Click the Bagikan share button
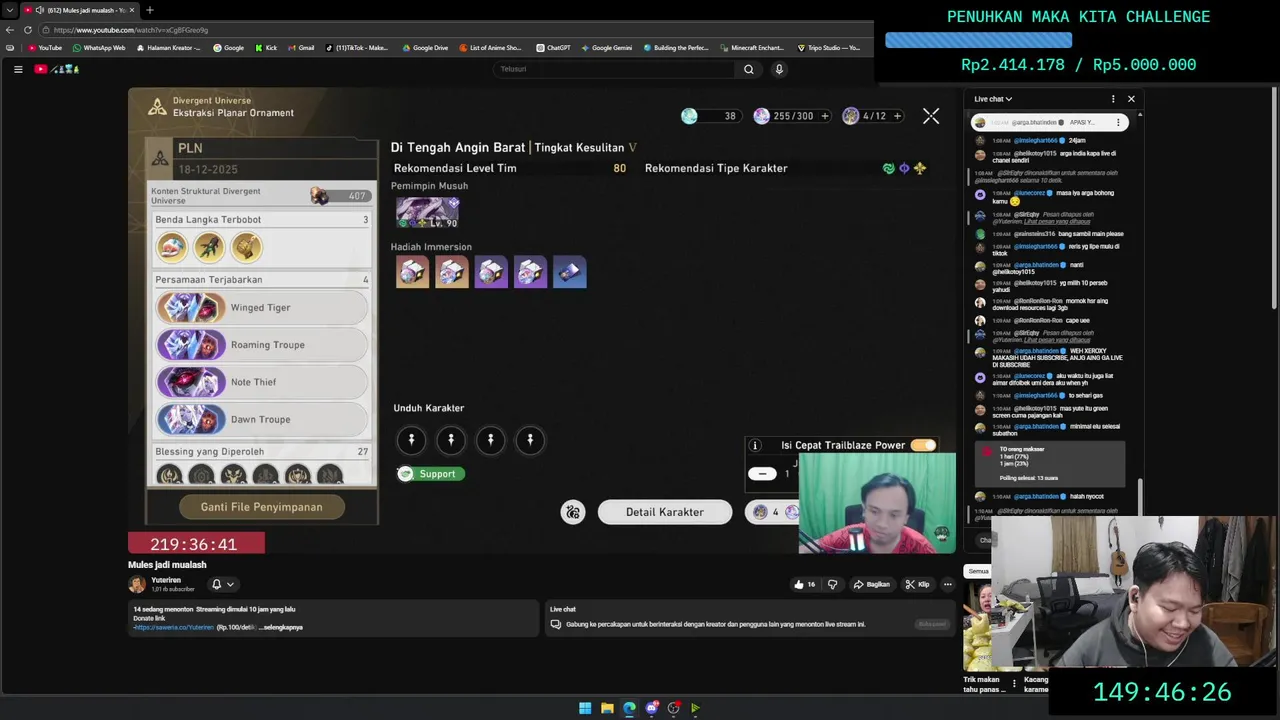1280x720 pixels. [872, 584]
